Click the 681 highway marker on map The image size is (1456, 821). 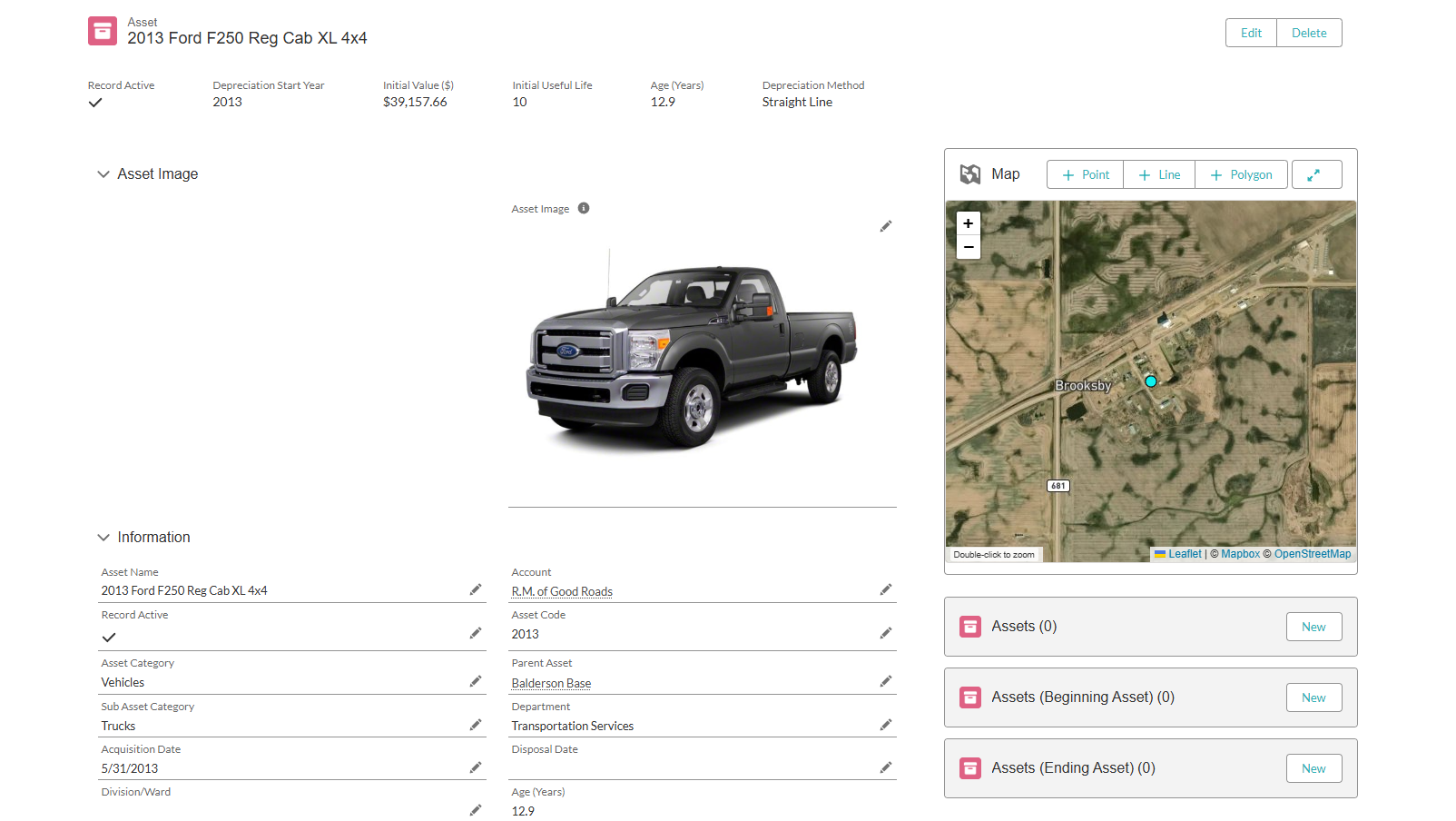[x=1058, y=486]
